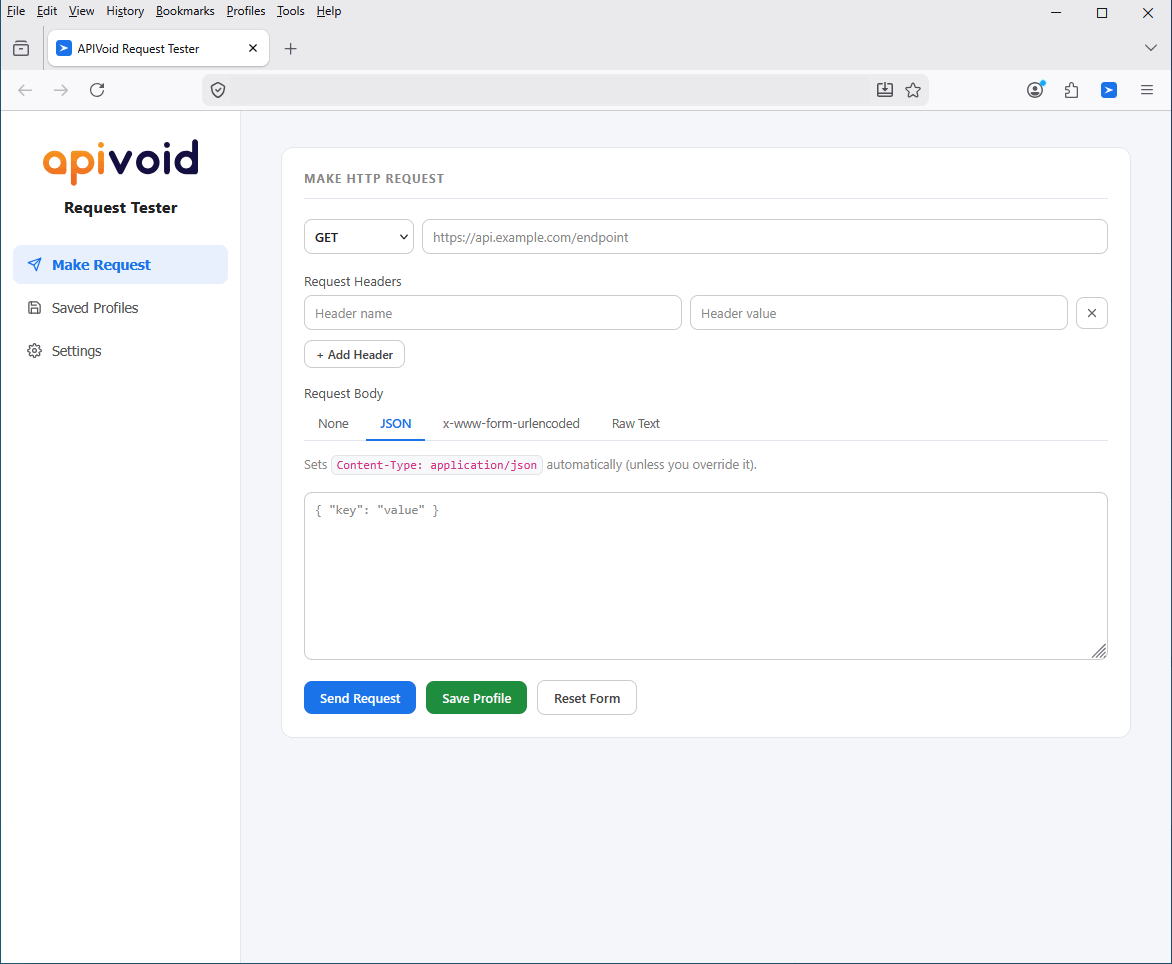Open the Help menu
1172x964 pixels.
click(329, 11)
